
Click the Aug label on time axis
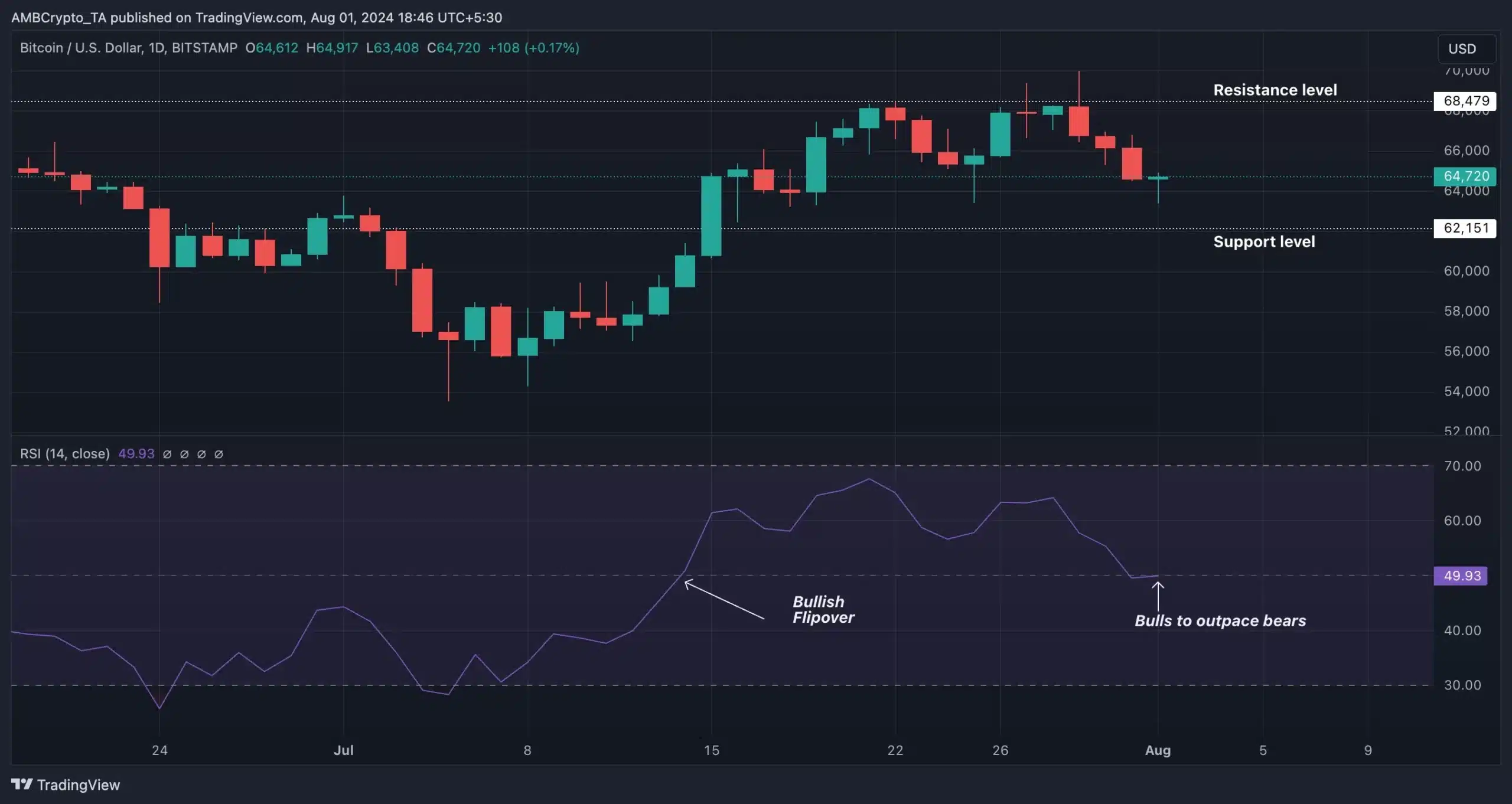click(1158, 750)
